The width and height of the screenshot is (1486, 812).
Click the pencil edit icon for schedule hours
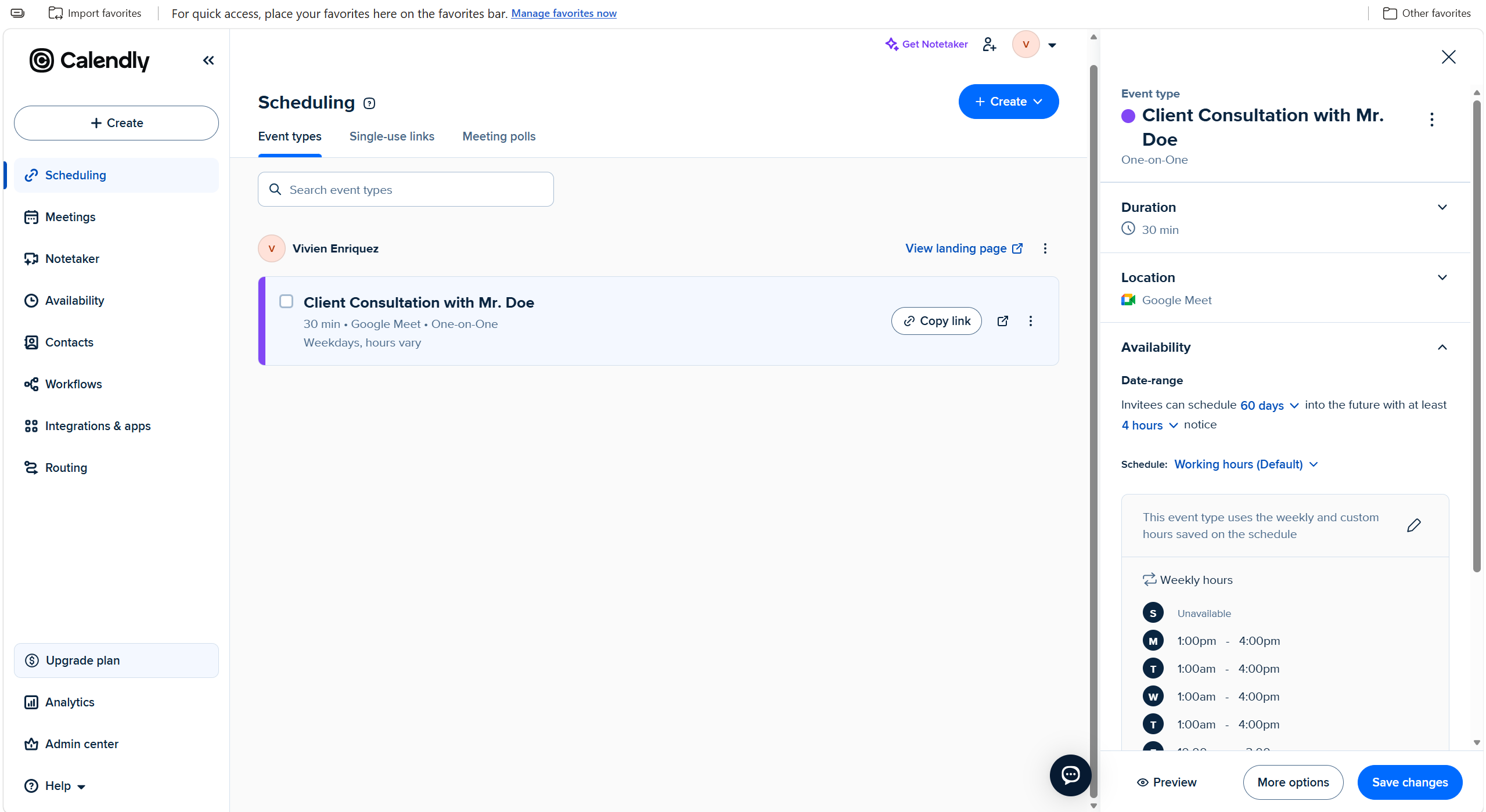click(x=1414, y=525)
